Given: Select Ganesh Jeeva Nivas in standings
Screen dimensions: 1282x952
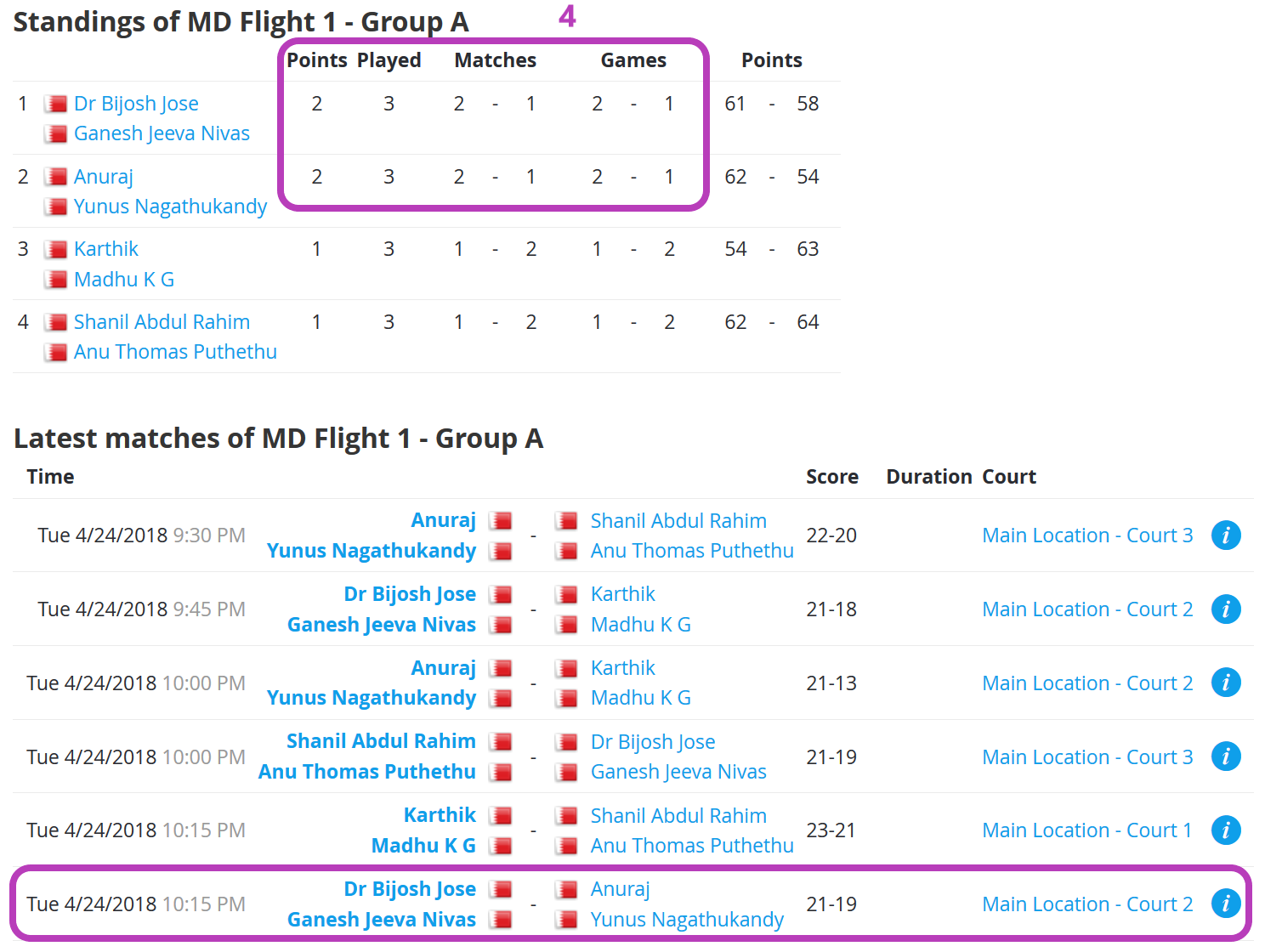Looking at the screenshot, I should pyautogui.click(x=162, y=133).
